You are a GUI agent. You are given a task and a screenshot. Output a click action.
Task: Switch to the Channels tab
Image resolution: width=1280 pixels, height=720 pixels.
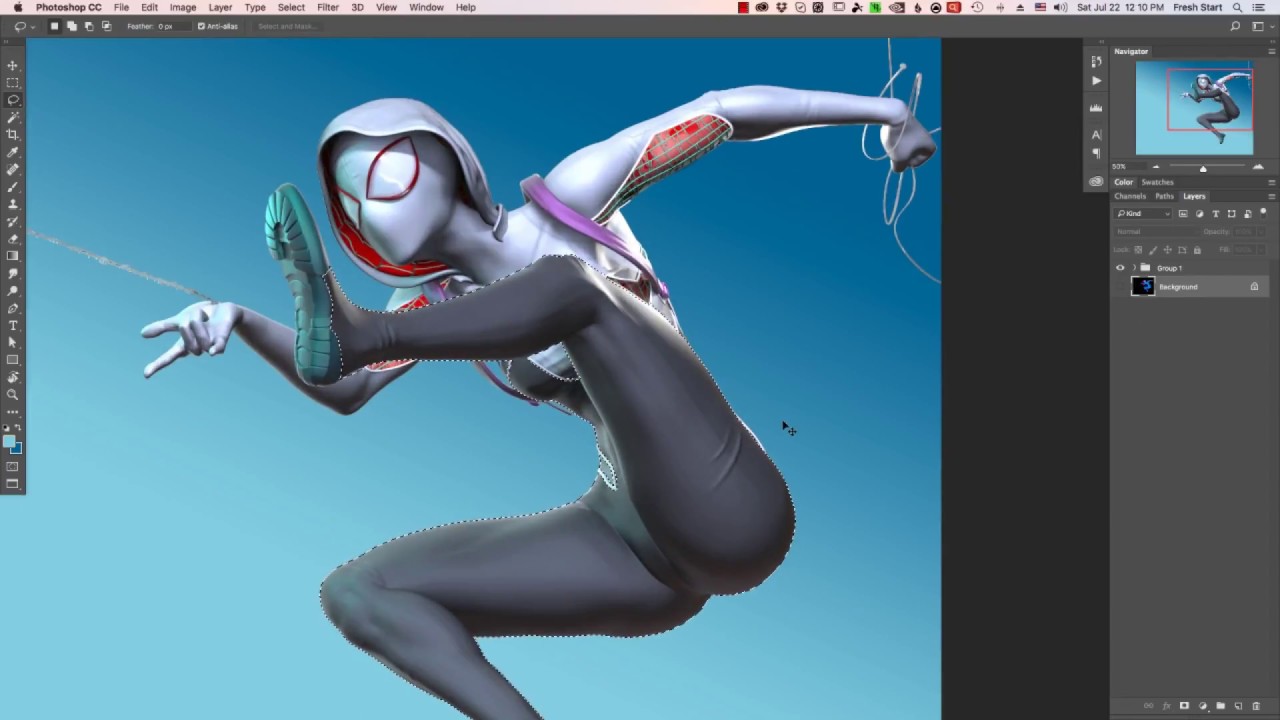click(x=1130, y=196)
